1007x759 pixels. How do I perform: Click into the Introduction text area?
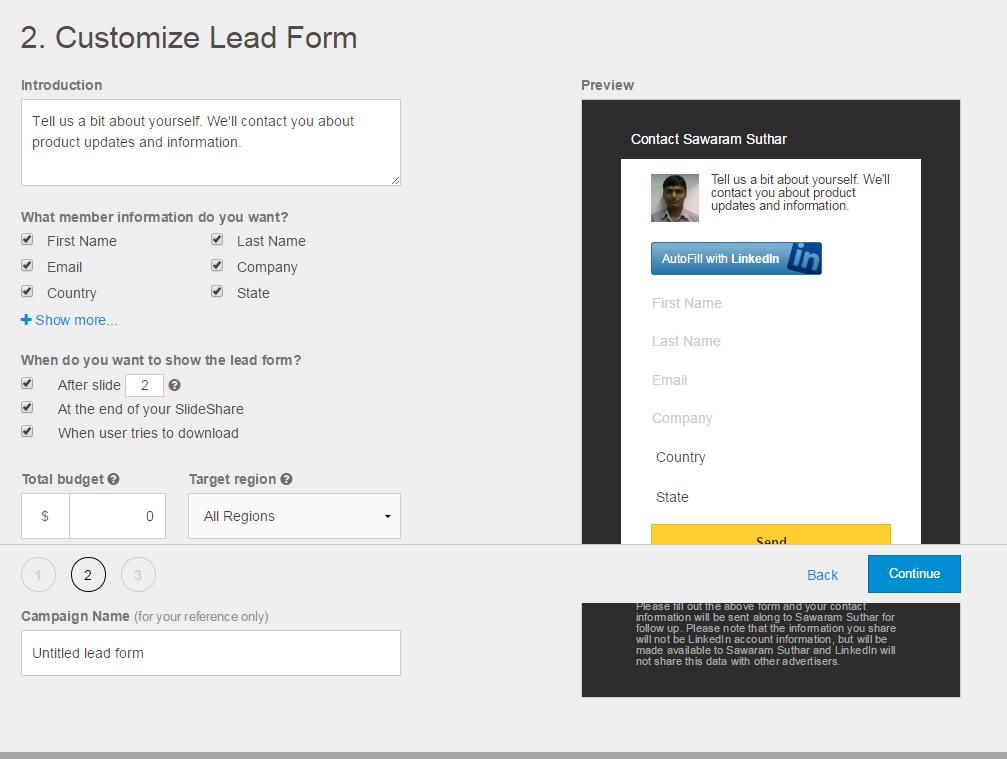[211, 143]
